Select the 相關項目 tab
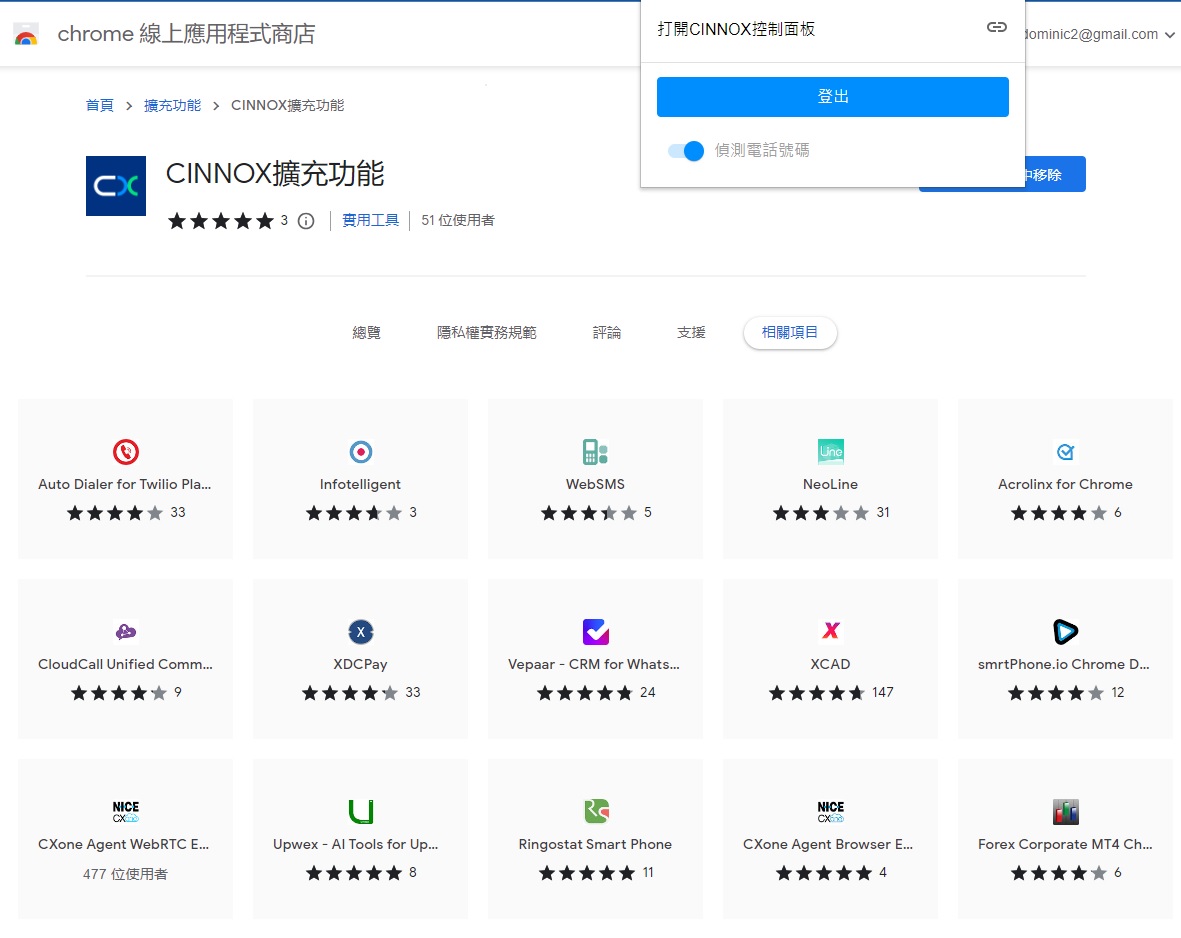 pos(790,332)
